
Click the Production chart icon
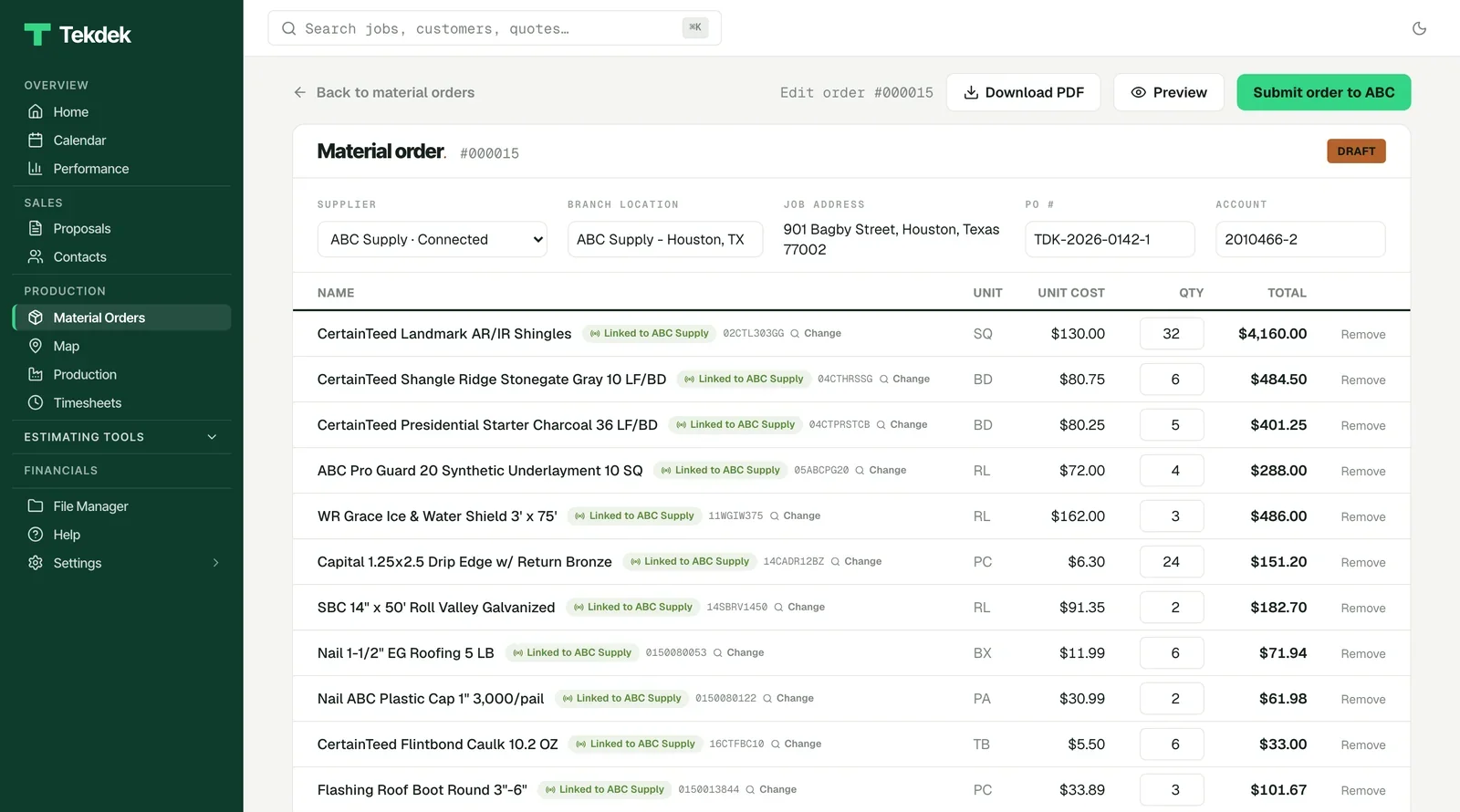click(36, 374)
